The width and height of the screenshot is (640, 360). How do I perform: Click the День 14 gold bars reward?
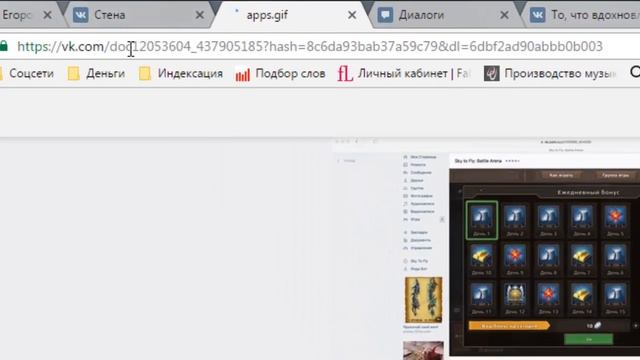tap(582, 298)
